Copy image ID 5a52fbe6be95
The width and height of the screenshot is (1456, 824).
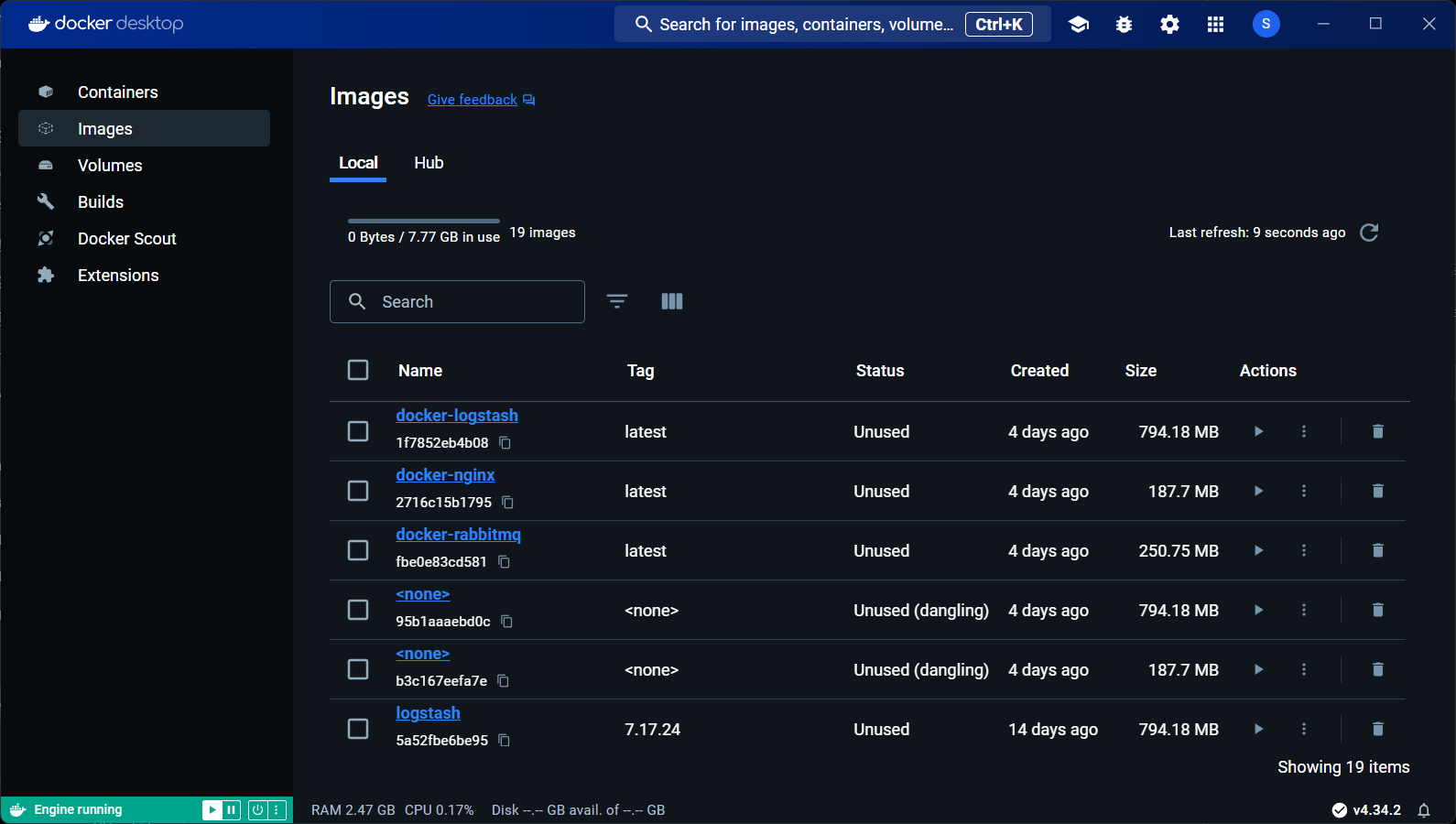(504, 741)
